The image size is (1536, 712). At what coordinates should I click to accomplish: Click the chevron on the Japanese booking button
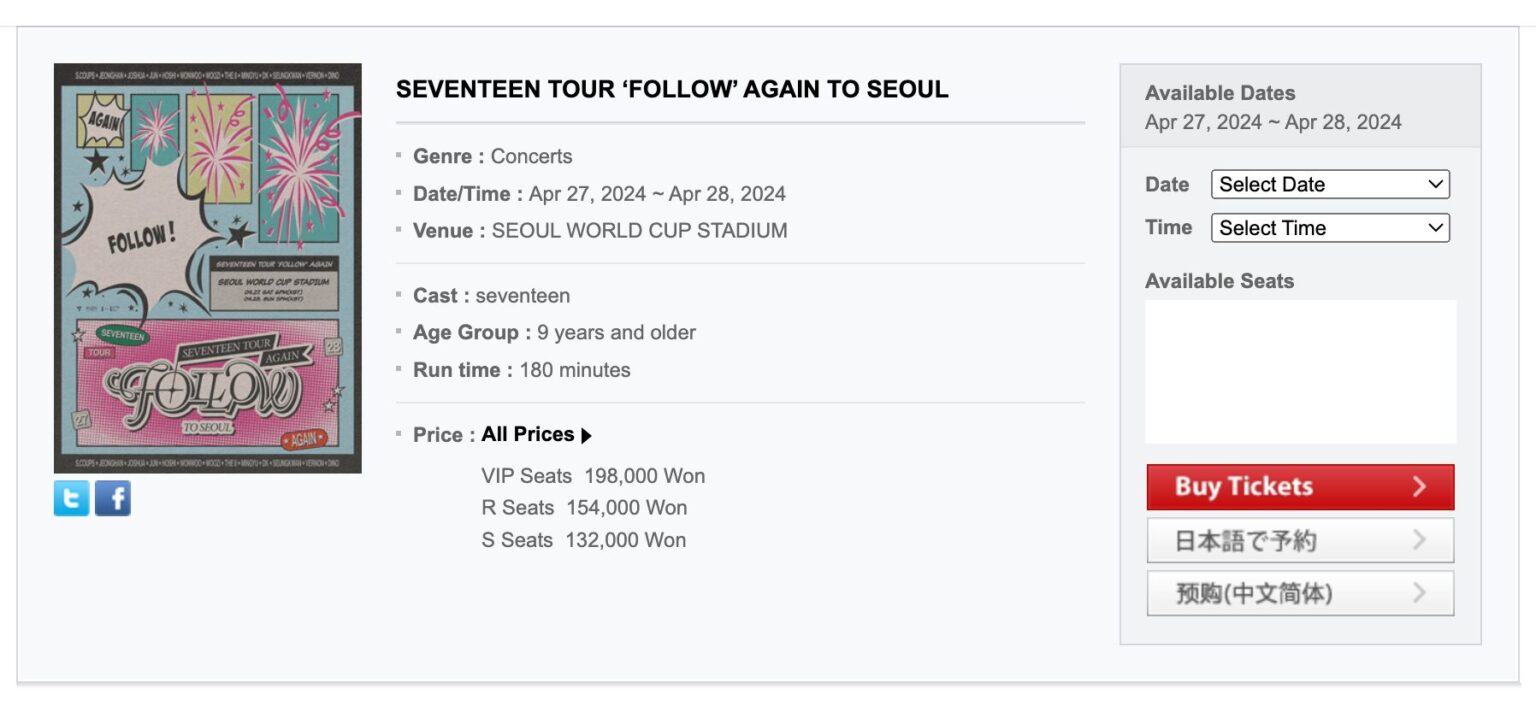(x=1419, y=541)
